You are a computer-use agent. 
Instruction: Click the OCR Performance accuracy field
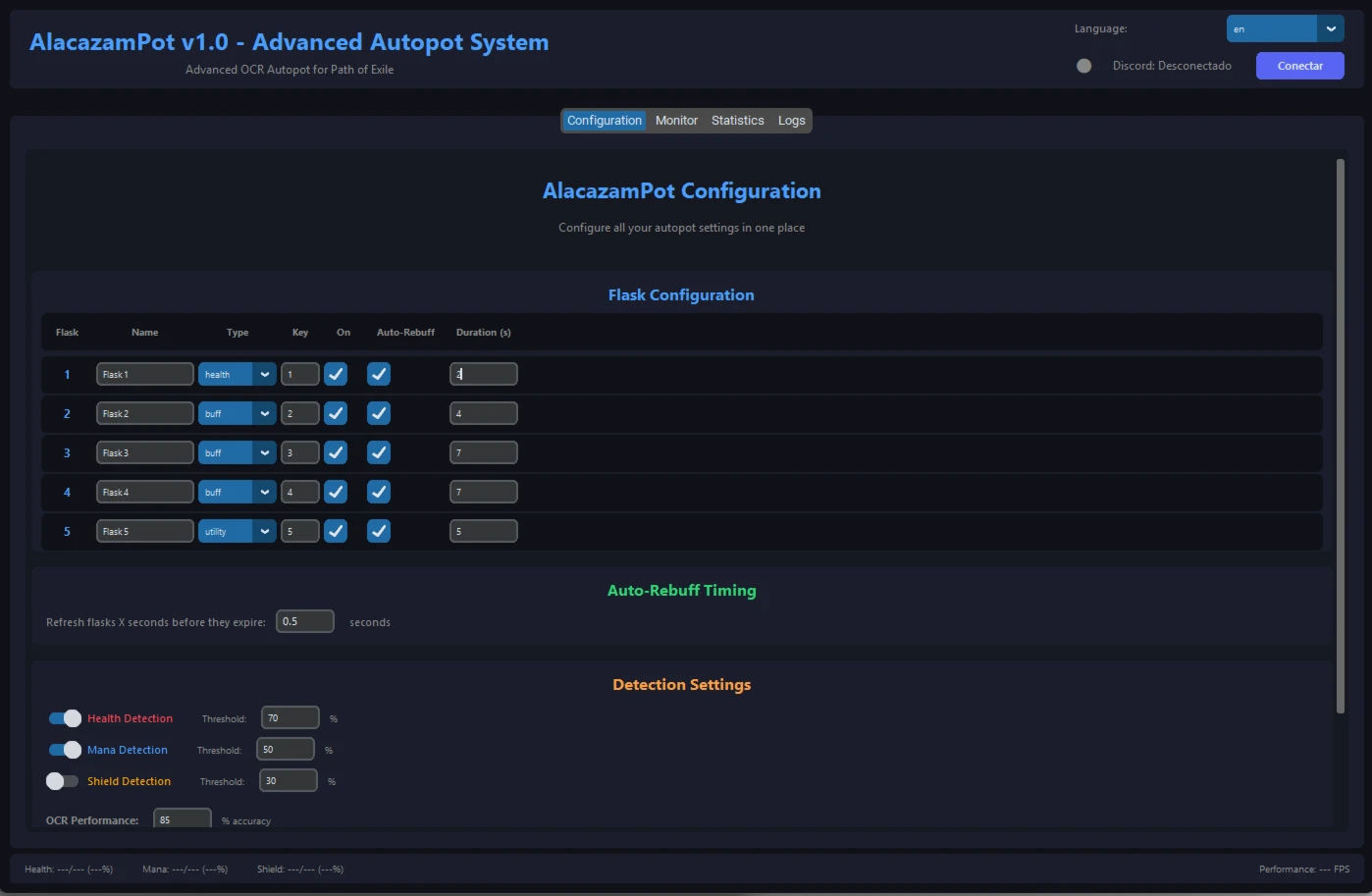pyautogui.click(x=183, y=818)
